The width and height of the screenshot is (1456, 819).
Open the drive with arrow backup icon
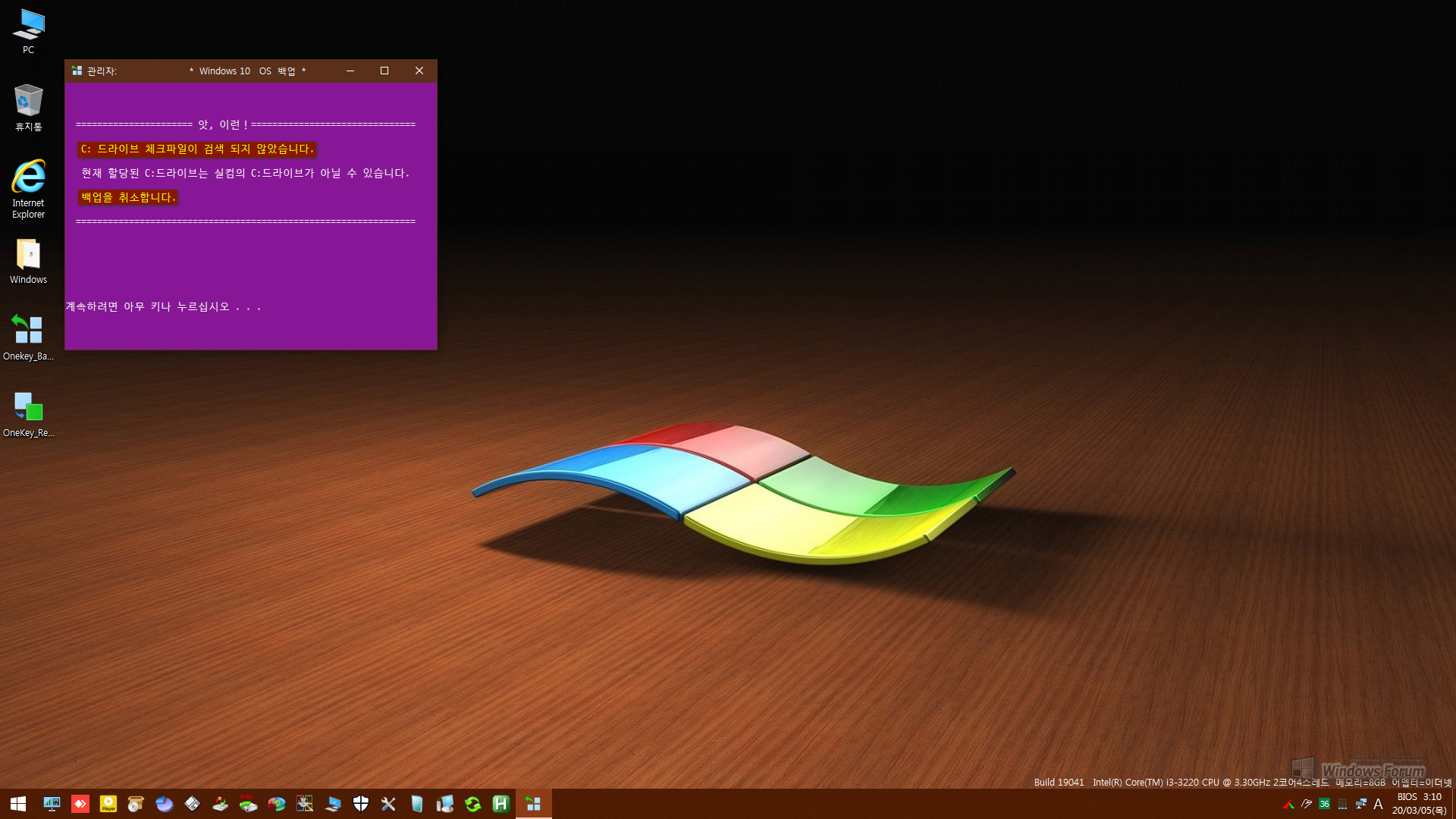click(221, 804)
